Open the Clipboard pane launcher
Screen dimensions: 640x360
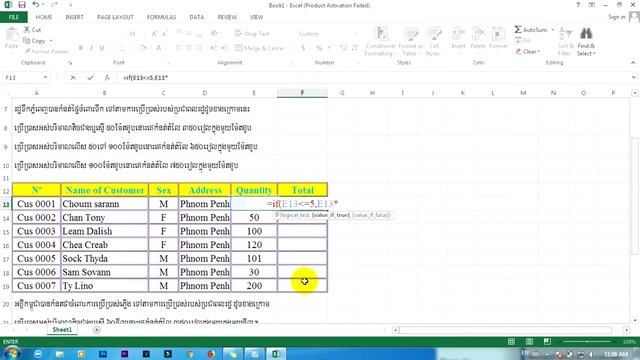tap(70, 63)
